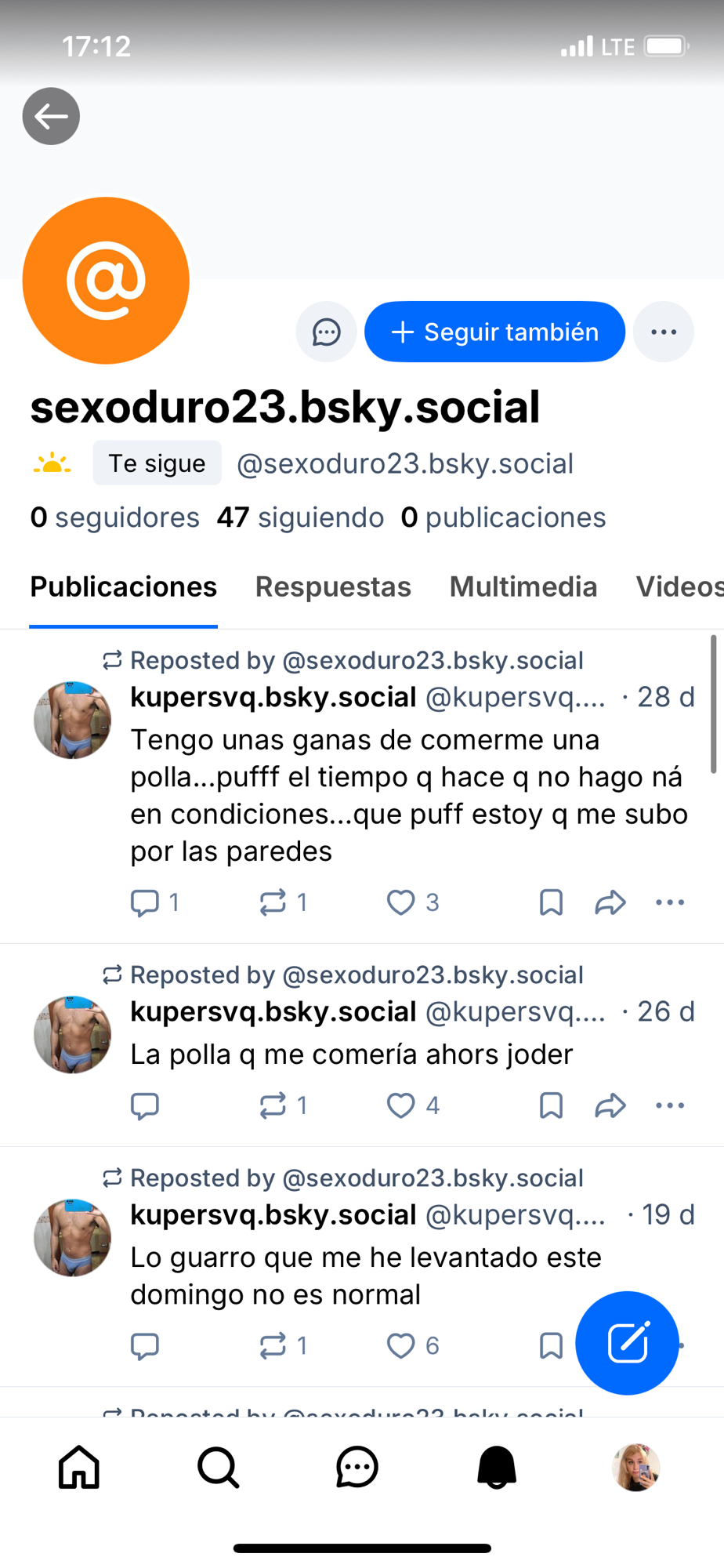The image size is (724, 1568).
Task: Switch to the Respuestas tab
Action: click(x=333, y=586)
